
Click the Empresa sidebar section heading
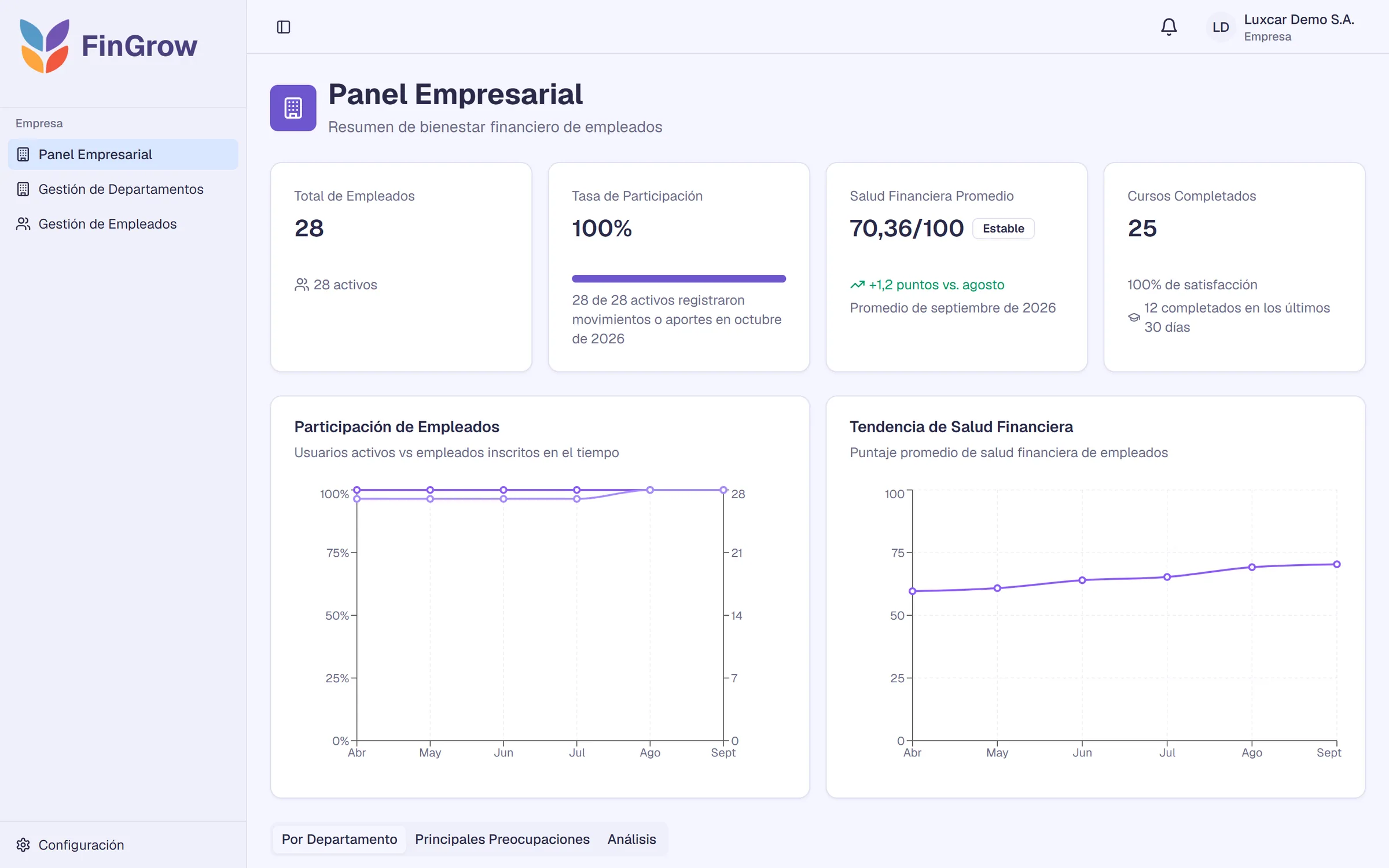(39, 123)
